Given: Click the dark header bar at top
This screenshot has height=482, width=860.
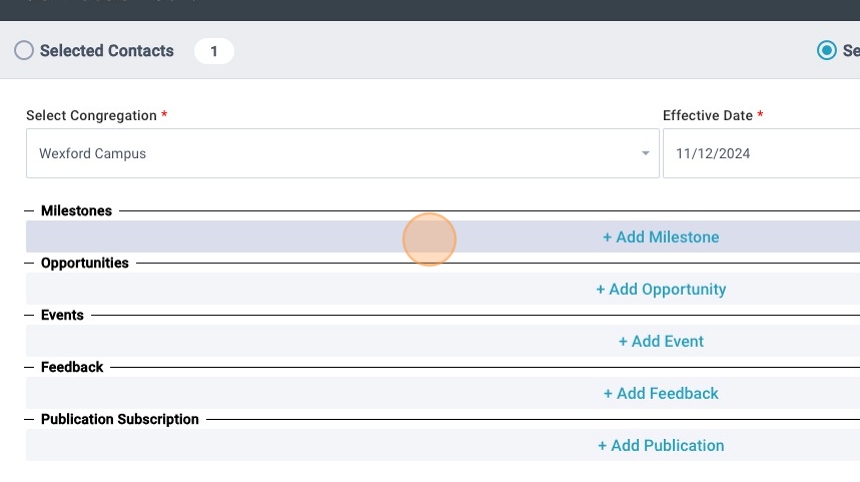Looking at the screenshot, I should point(430,9).
